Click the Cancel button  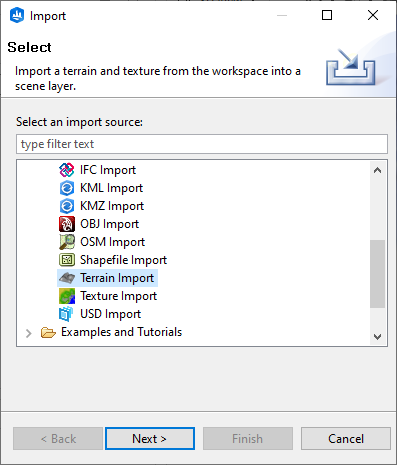[x=346, y=439]
